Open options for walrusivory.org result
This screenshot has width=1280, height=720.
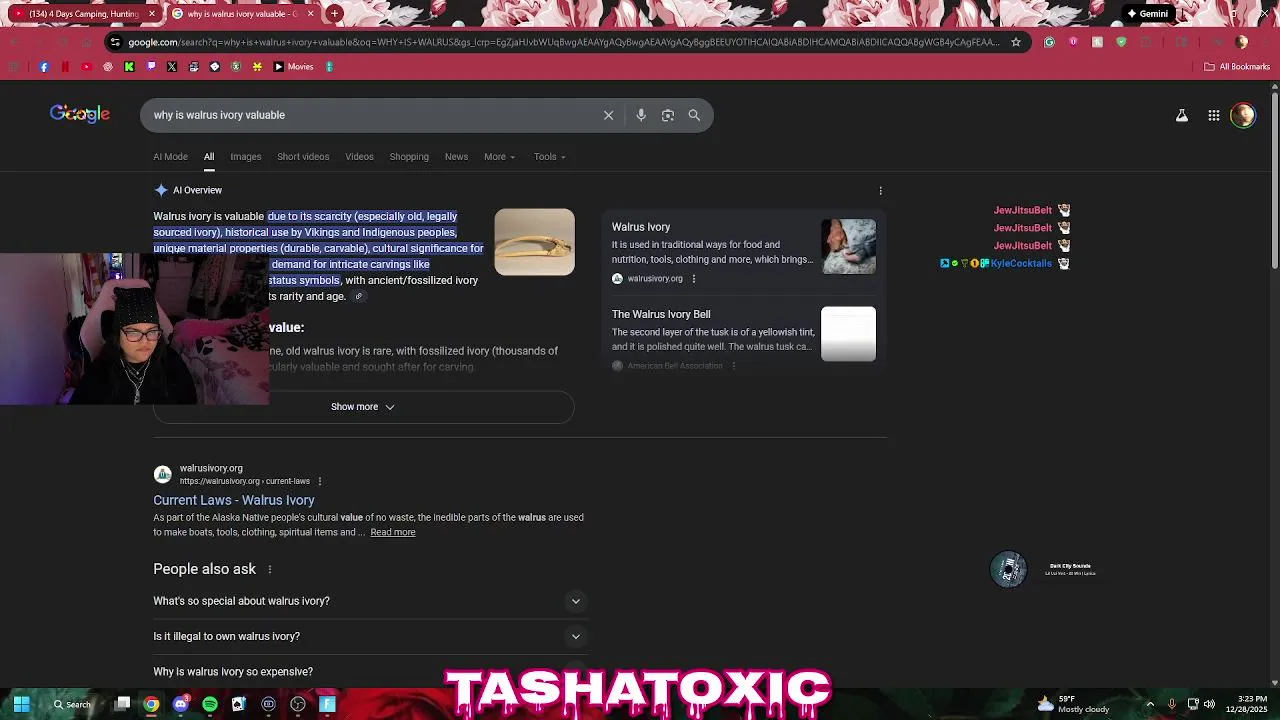point(320,481)
